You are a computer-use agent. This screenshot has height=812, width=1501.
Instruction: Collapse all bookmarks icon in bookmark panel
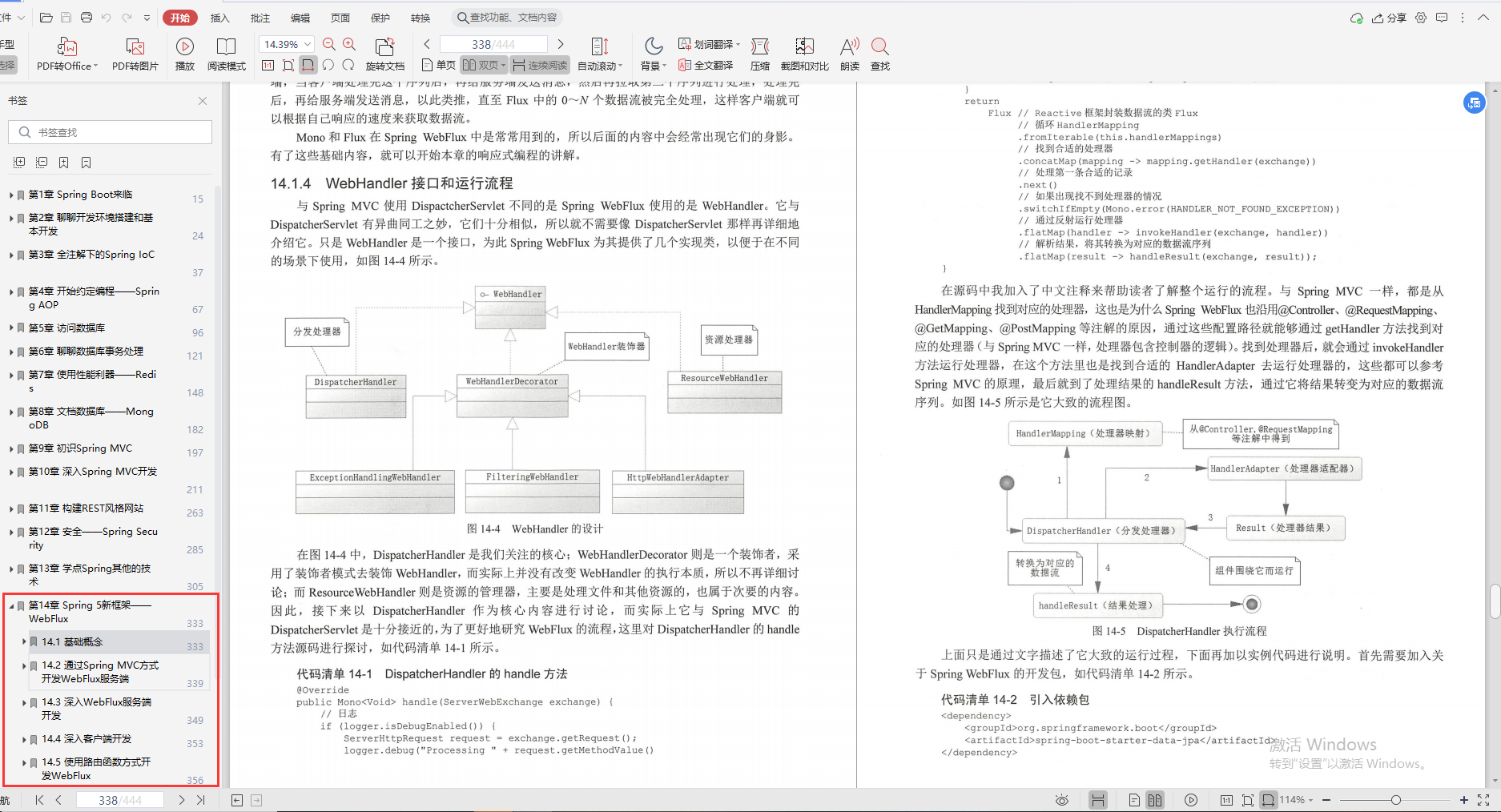pyautogui.click(x=42, y=163)
